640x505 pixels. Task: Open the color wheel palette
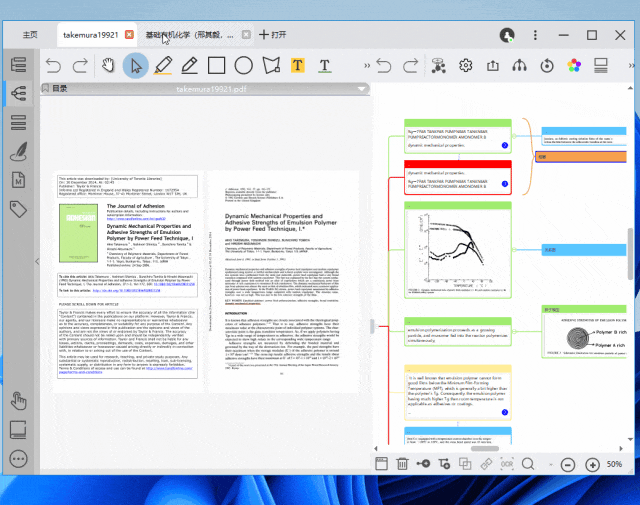tap(574, 66)
